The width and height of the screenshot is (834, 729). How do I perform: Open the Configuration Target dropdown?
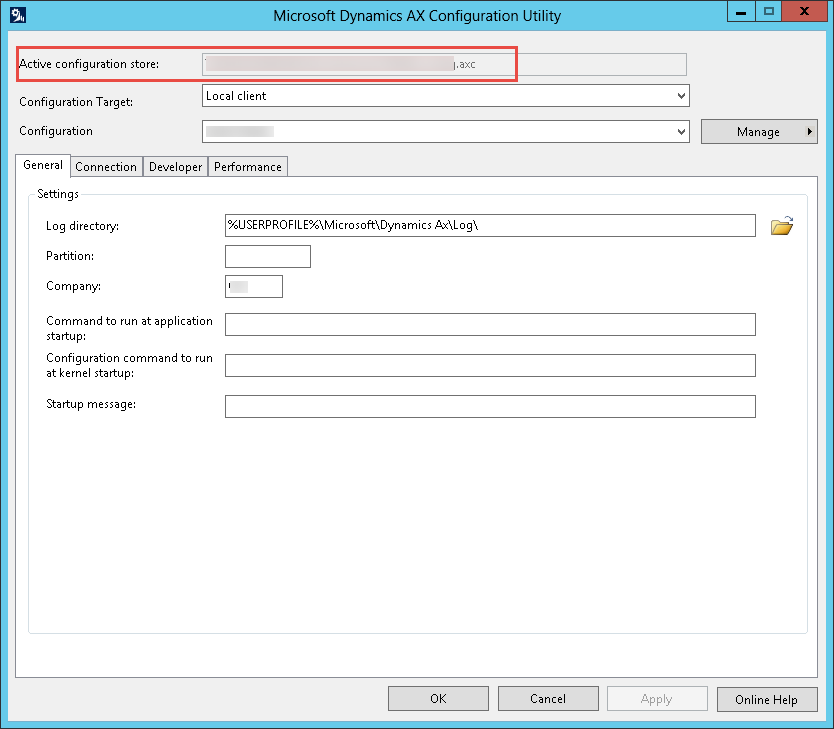pyautogui.click(x=681, y=95)
